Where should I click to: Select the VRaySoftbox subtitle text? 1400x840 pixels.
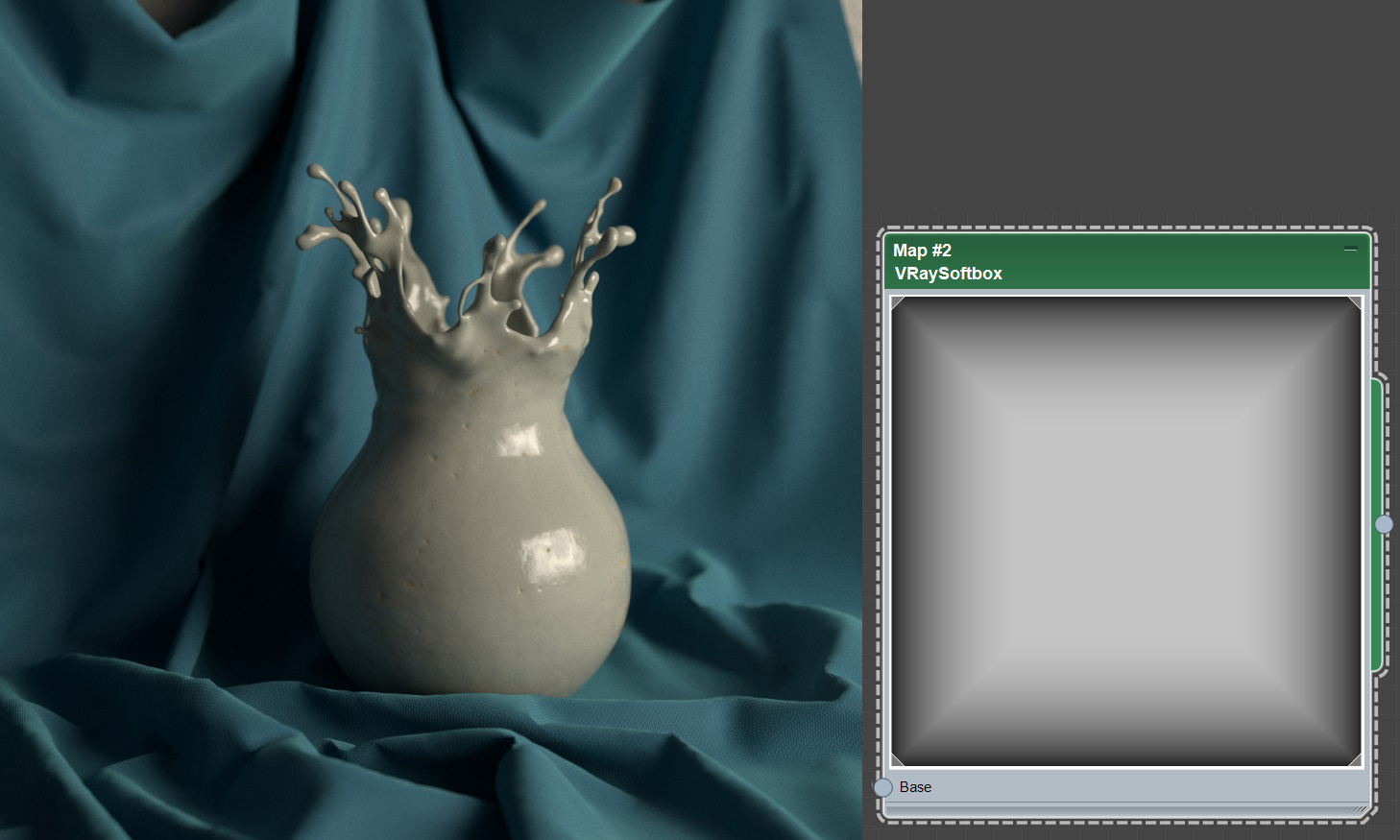947,274
